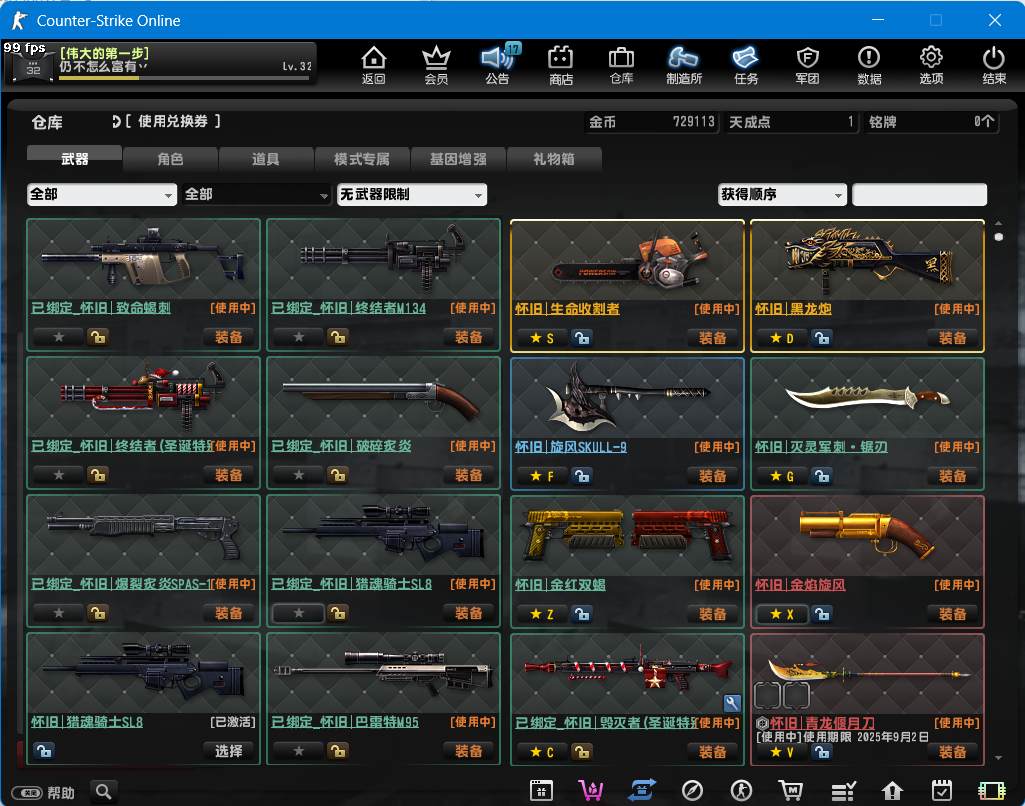Image resolution: width=1025 pixels, height=806 pixels.
Task: Toggle star F on 旋风SKULL-9
Action: pos(542,476)
